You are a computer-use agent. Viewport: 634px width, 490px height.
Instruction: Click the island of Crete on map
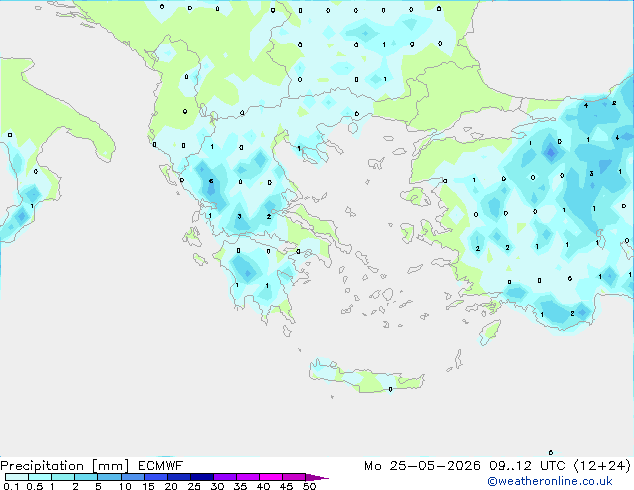click(366, 377)
